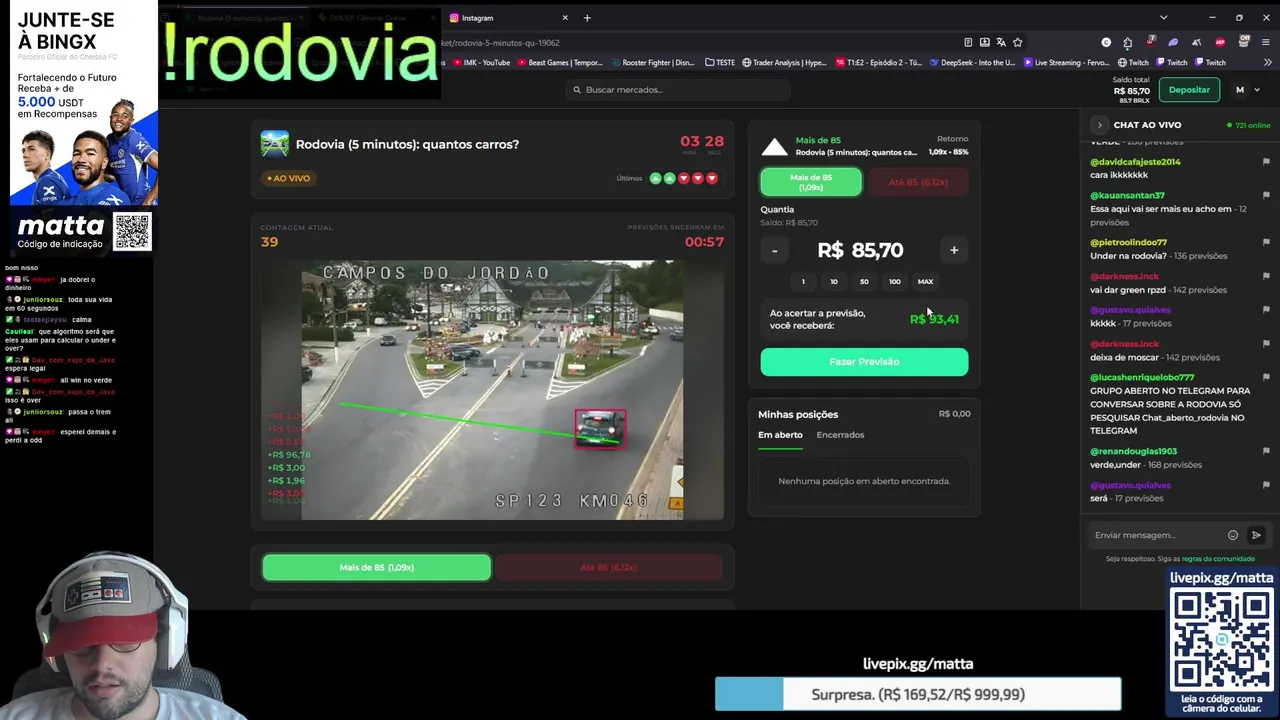Image resolution: width=1280 pixels, height=720 pixels.
Task: Send the chat message with arrow icon
Action: (1257, 535)
